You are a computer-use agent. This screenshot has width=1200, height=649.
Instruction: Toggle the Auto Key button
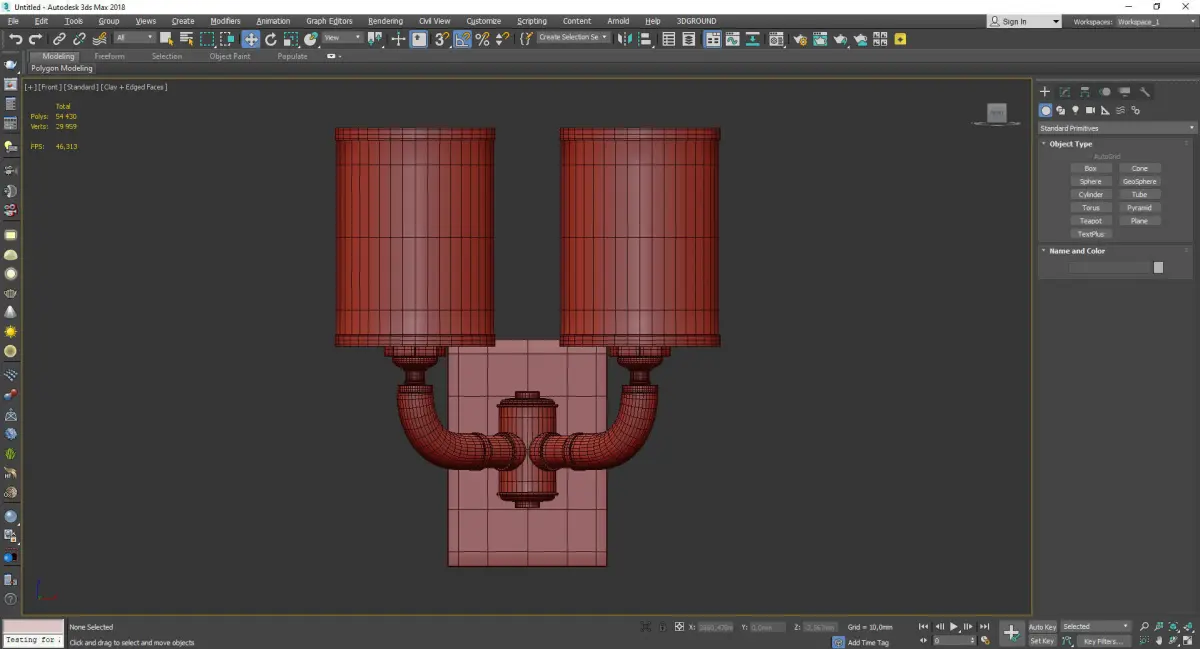[x=1042, y=626]
